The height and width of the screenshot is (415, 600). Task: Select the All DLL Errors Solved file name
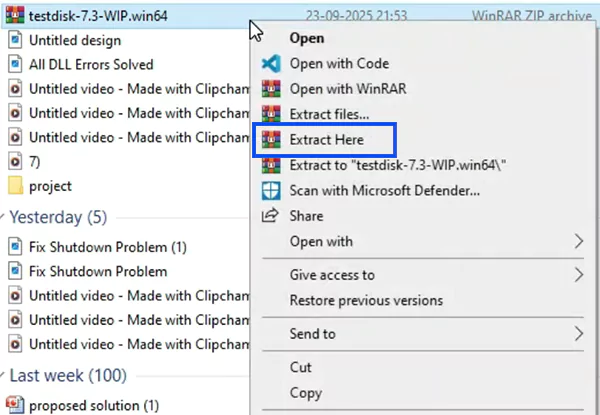(x=91, y=64)
